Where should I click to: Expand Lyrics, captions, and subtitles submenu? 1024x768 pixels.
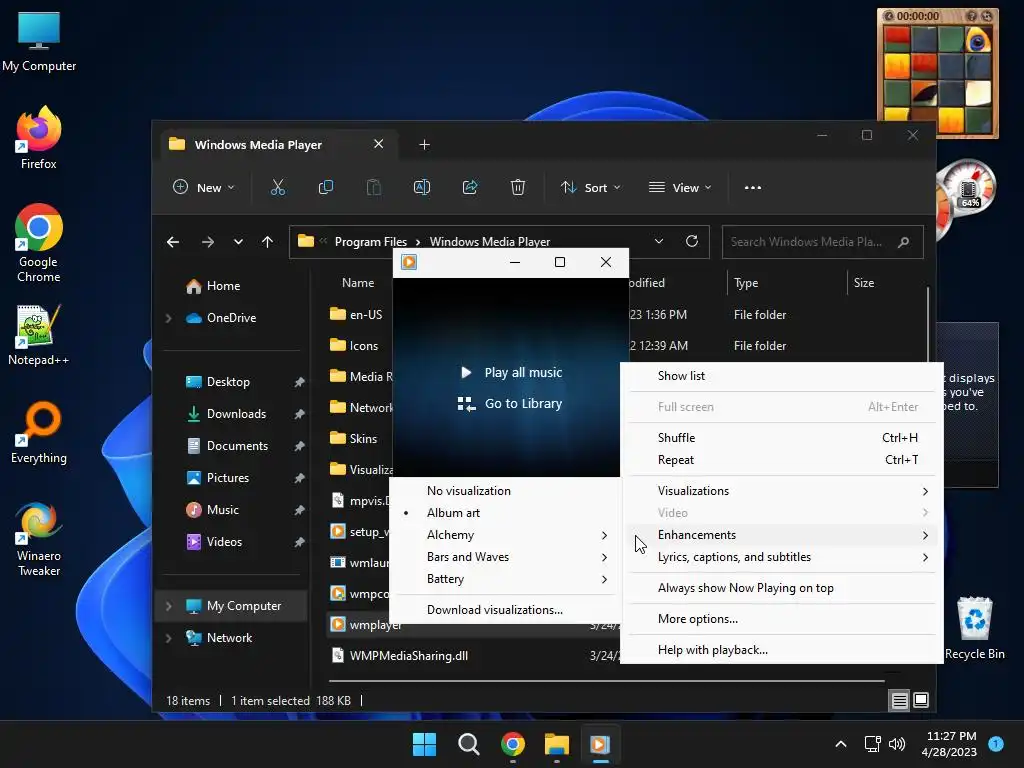pyautogui.click(x=782, y=557)
